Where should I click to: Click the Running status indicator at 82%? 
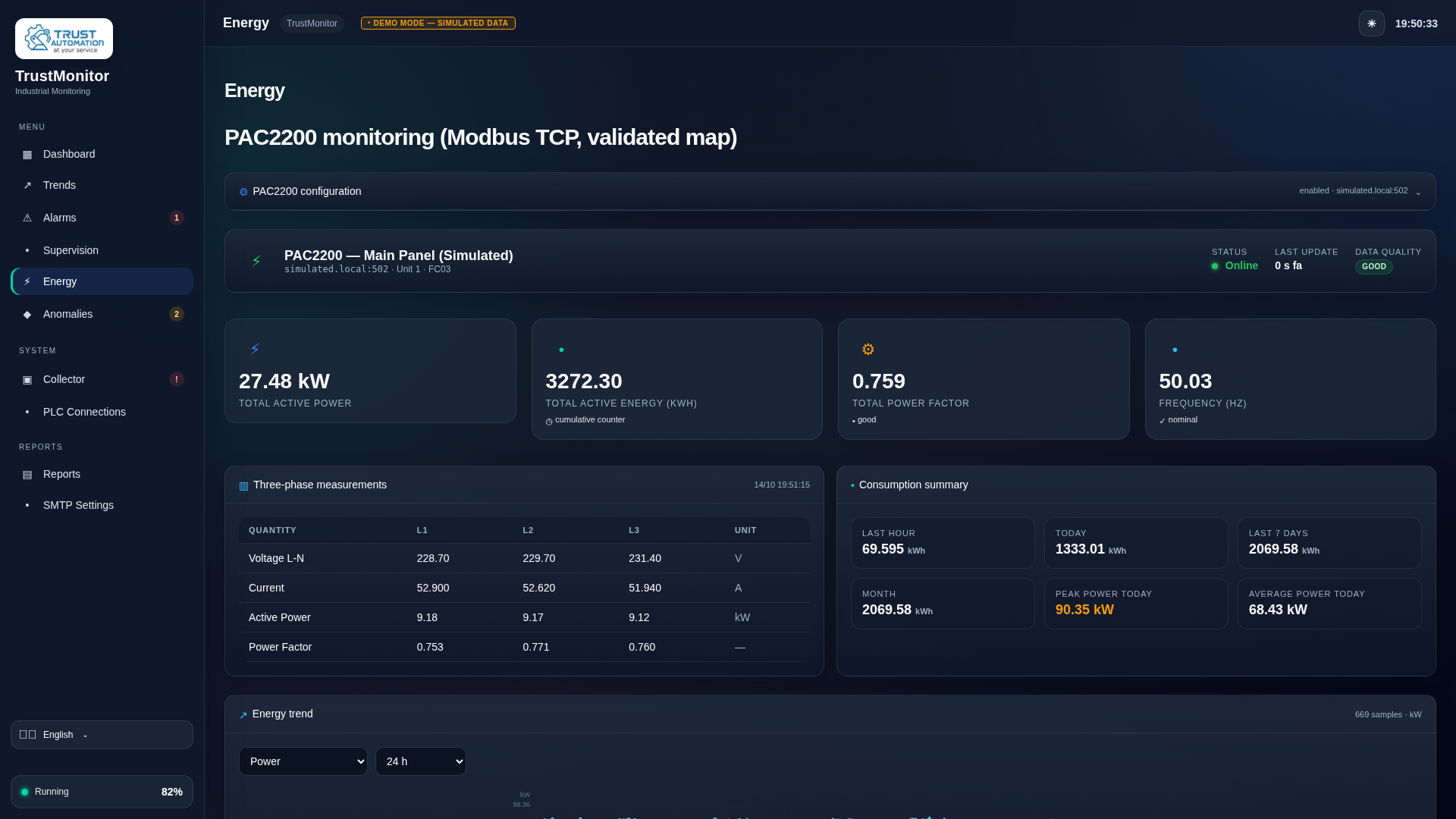click(102, 792)
